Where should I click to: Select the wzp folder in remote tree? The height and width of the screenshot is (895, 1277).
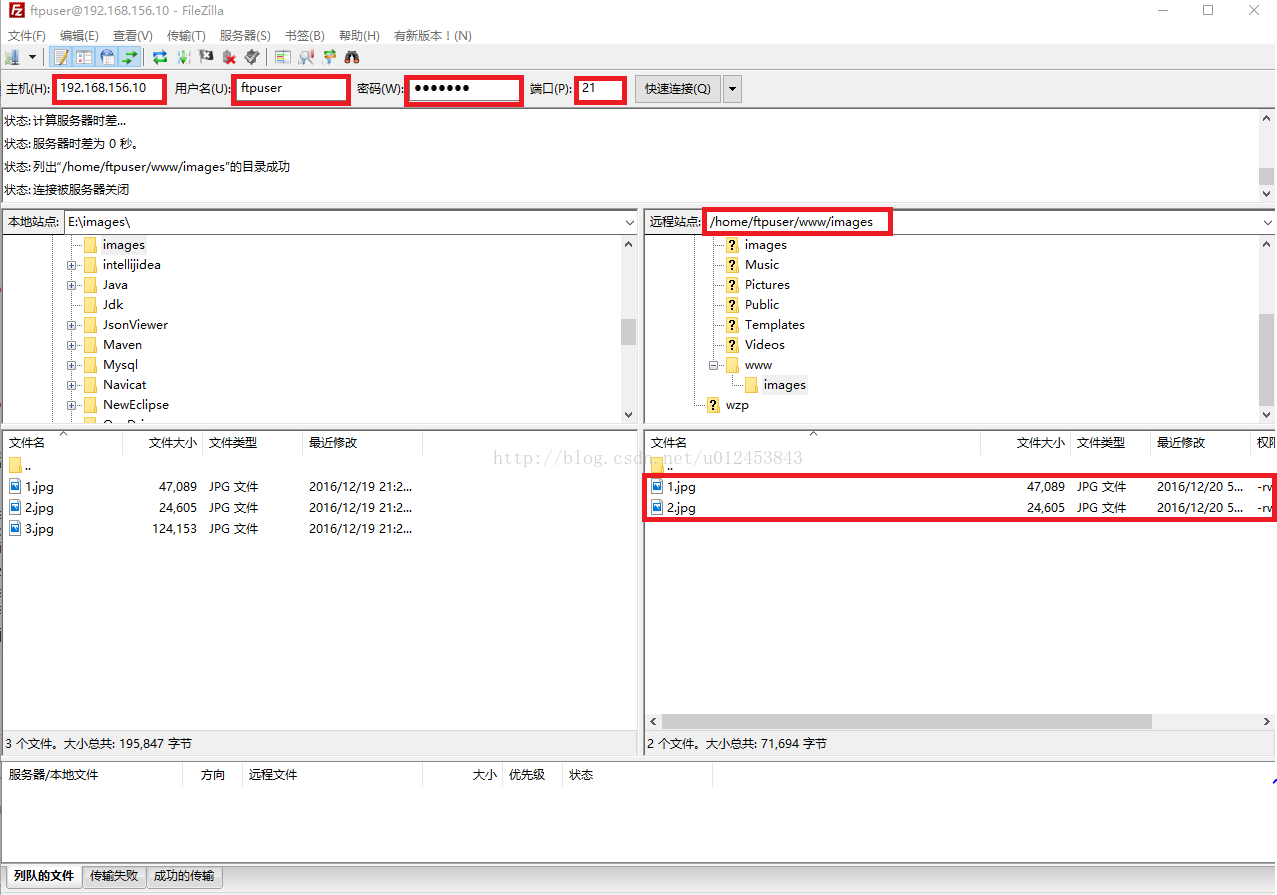[737, 405]
